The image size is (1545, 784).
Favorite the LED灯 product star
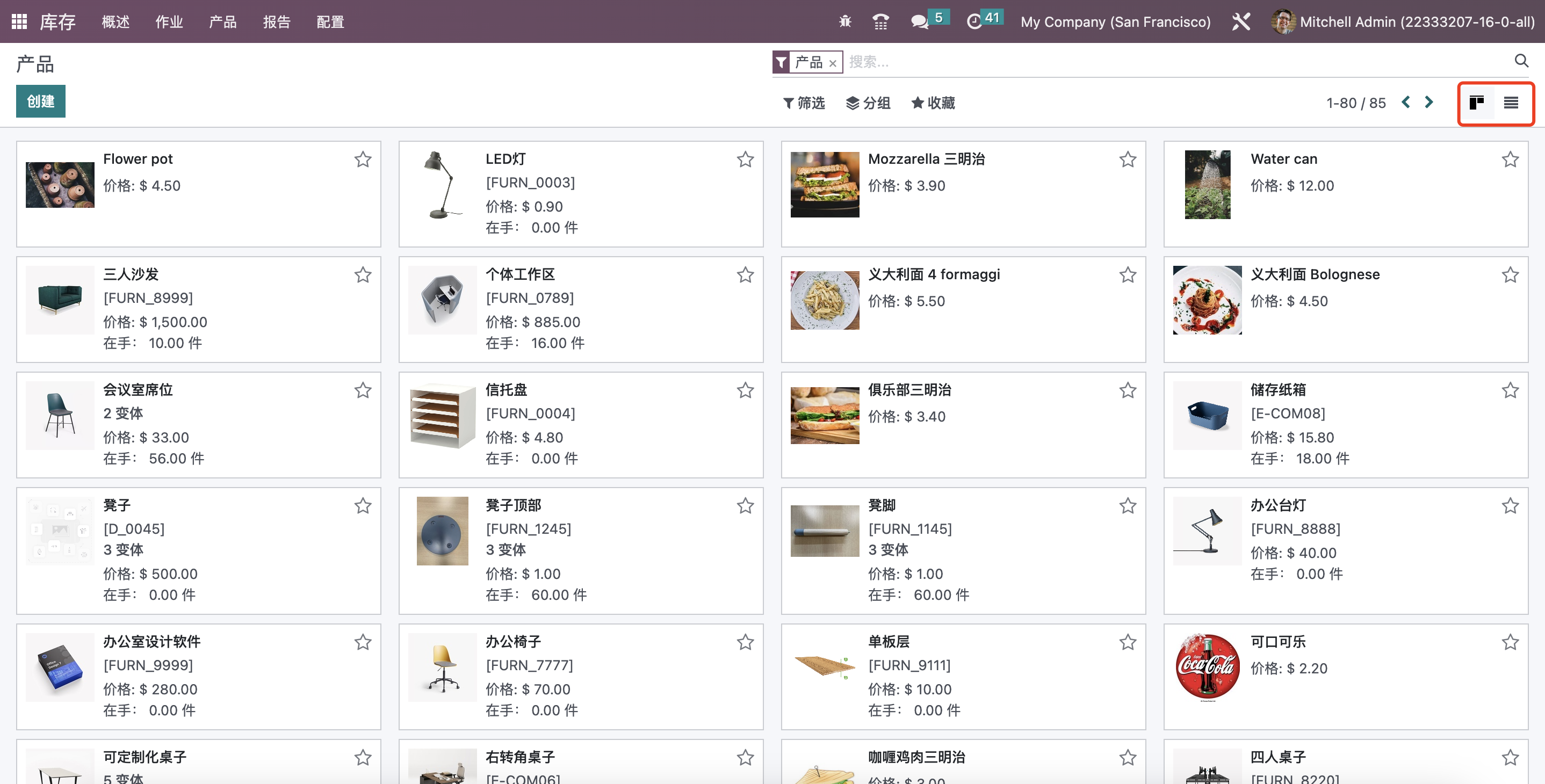point(746,159)
